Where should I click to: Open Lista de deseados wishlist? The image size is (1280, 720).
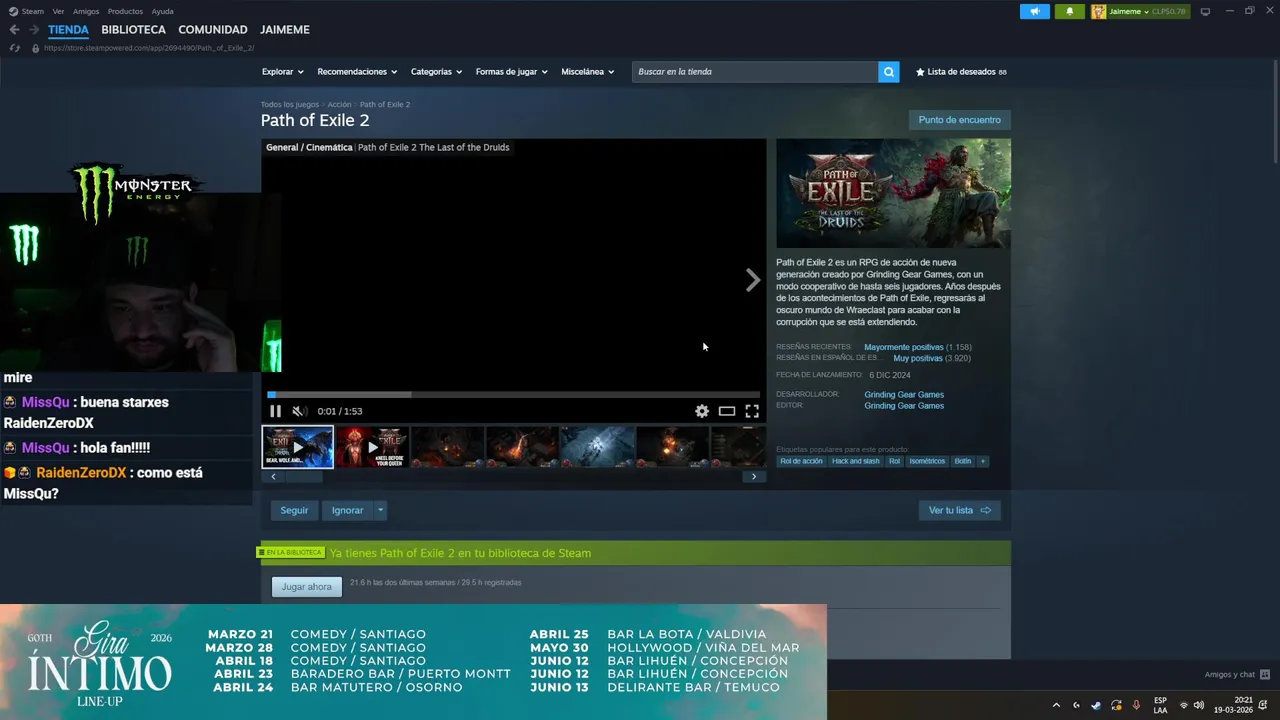click(961, 72)
